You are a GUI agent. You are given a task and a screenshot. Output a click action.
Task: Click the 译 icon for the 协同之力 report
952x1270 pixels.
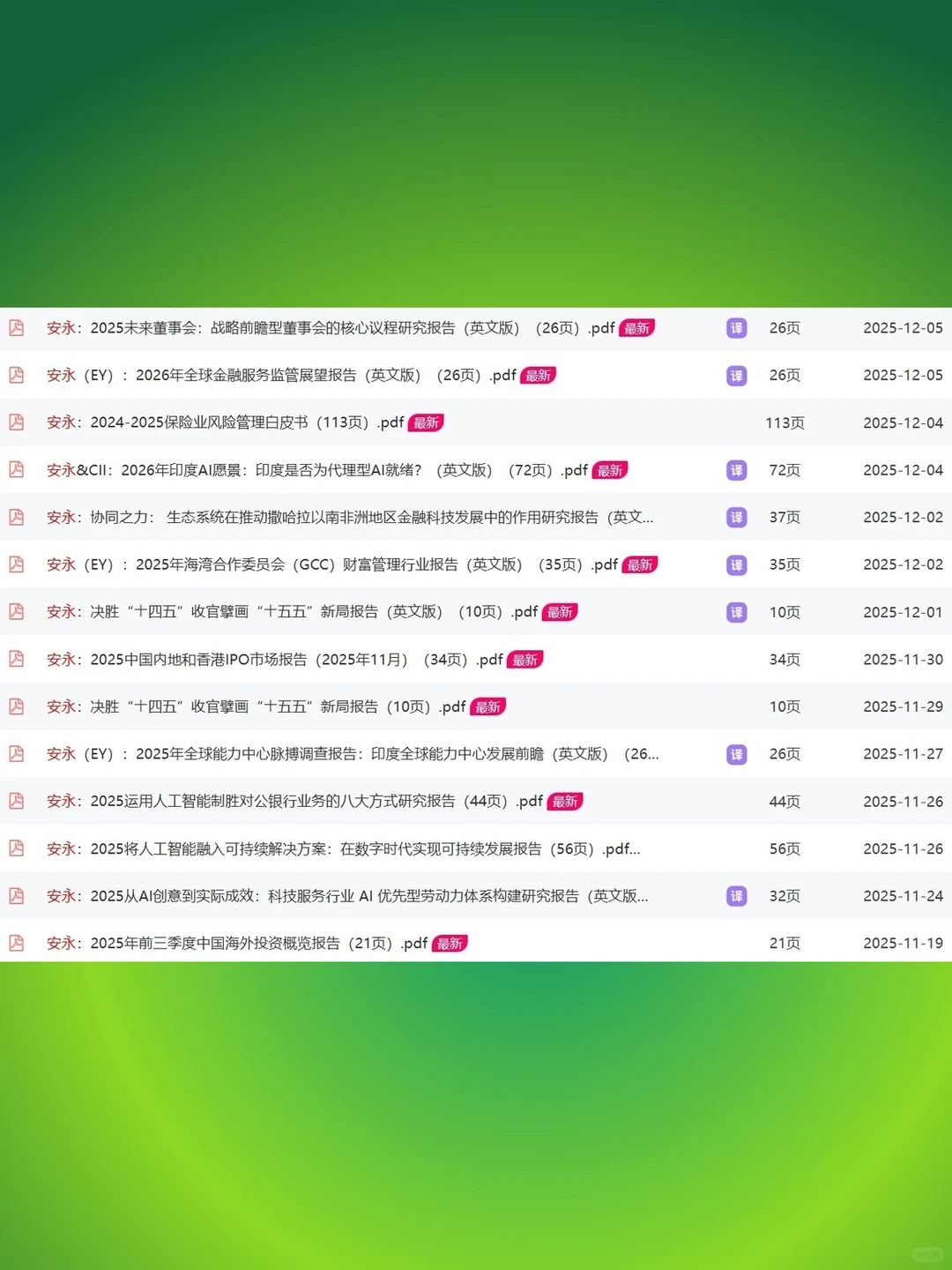736,518
